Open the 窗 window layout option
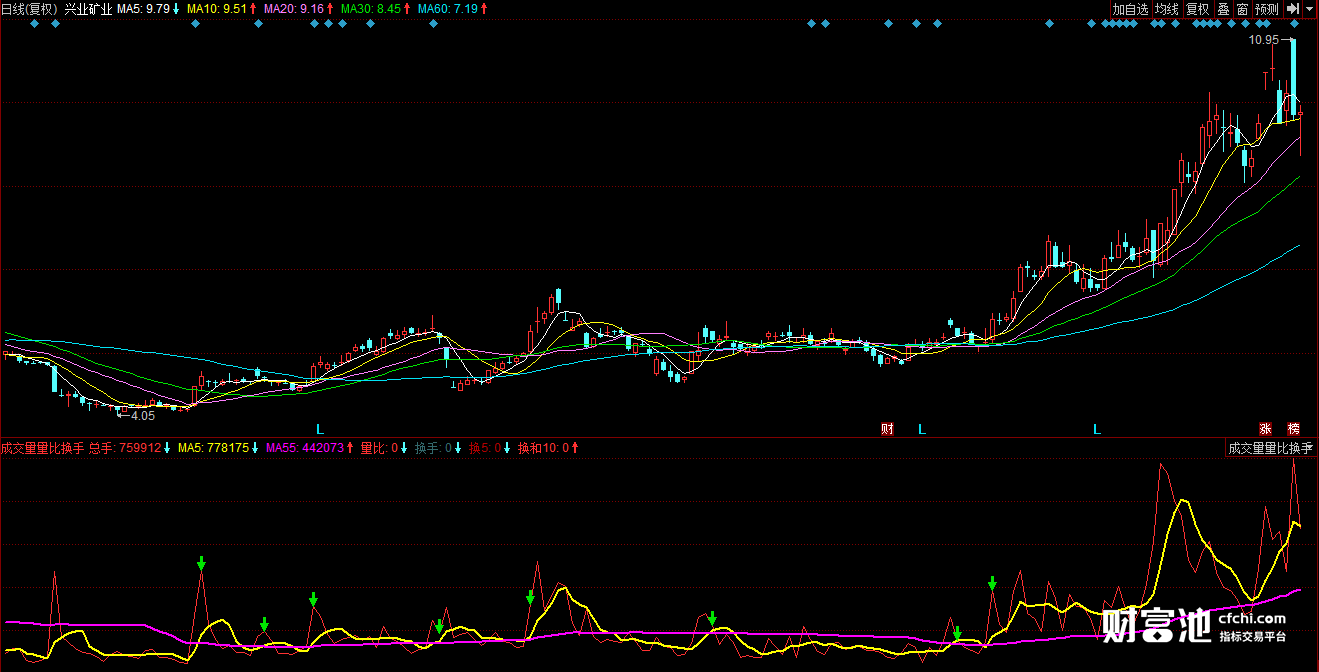This screenshot has height=672, width=1319. click(1242, 9)
